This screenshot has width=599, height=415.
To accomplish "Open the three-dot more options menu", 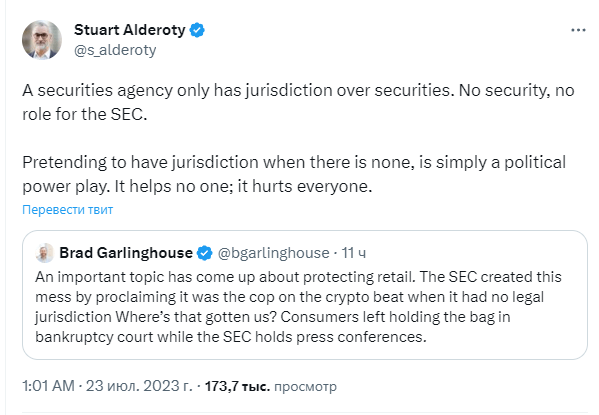I will (578, 30).
